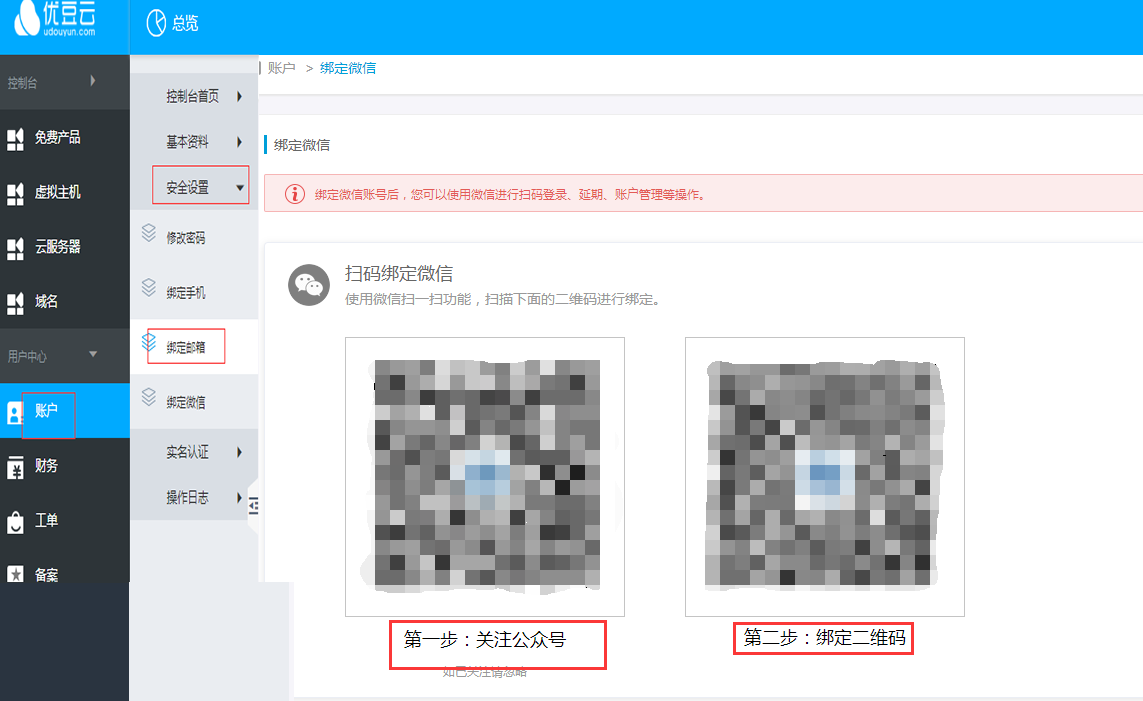1143x701 pixels.
Task: Click the layers icon beside 绑定邮箱
Action: click(149, 342)
